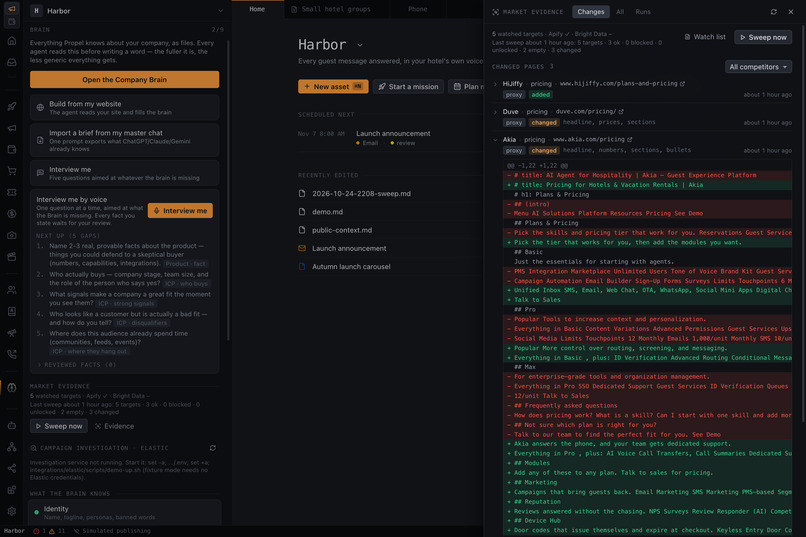Open the wallet icon in the sidebar

pos(12,149)
